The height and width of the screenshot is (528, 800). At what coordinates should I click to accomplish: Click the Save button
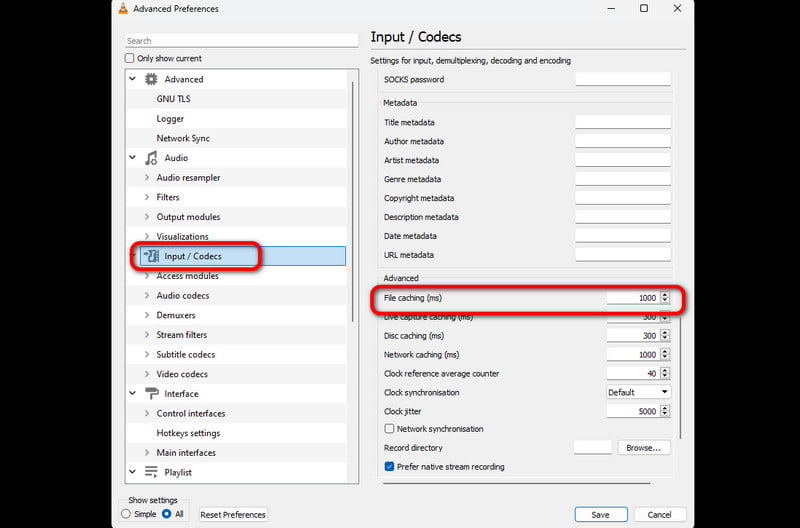pyautogui.click(x=600, y=514)
